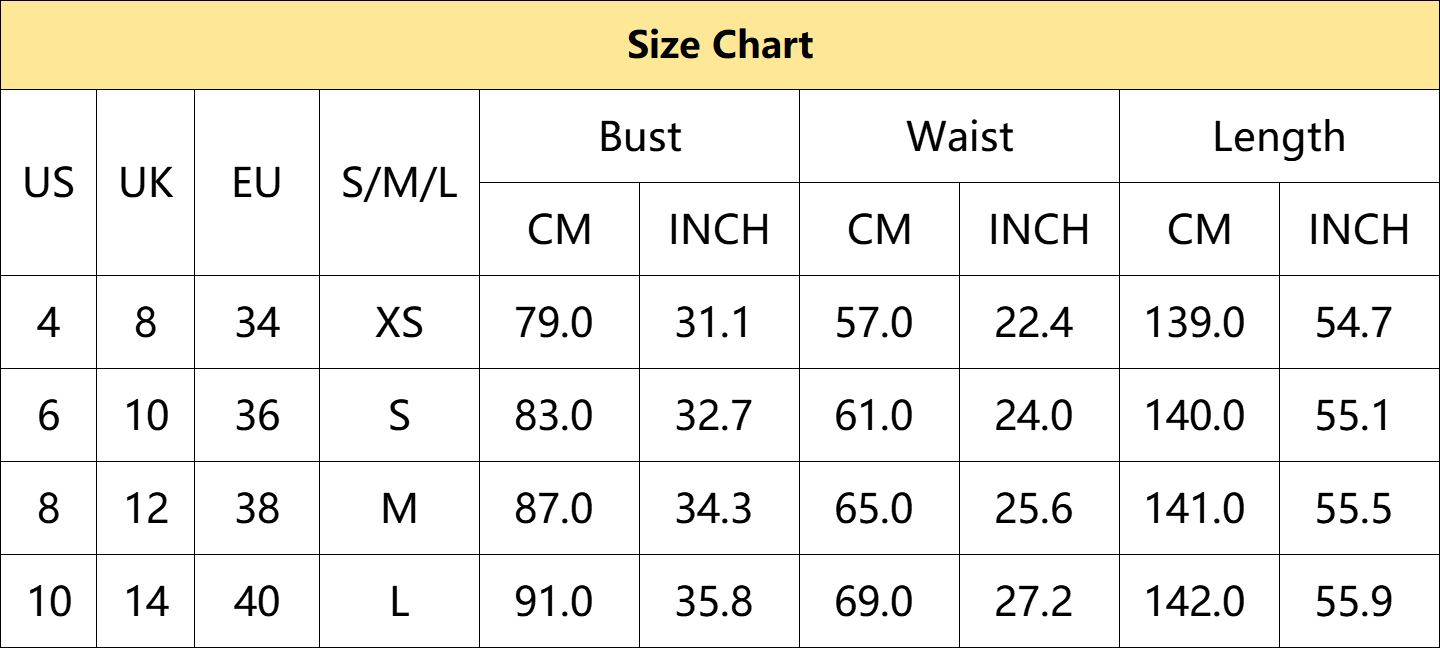Image resolution: width=1440 pixels, height=649 pixels.
Task: Select the M size cell
Action: point(399,509)
